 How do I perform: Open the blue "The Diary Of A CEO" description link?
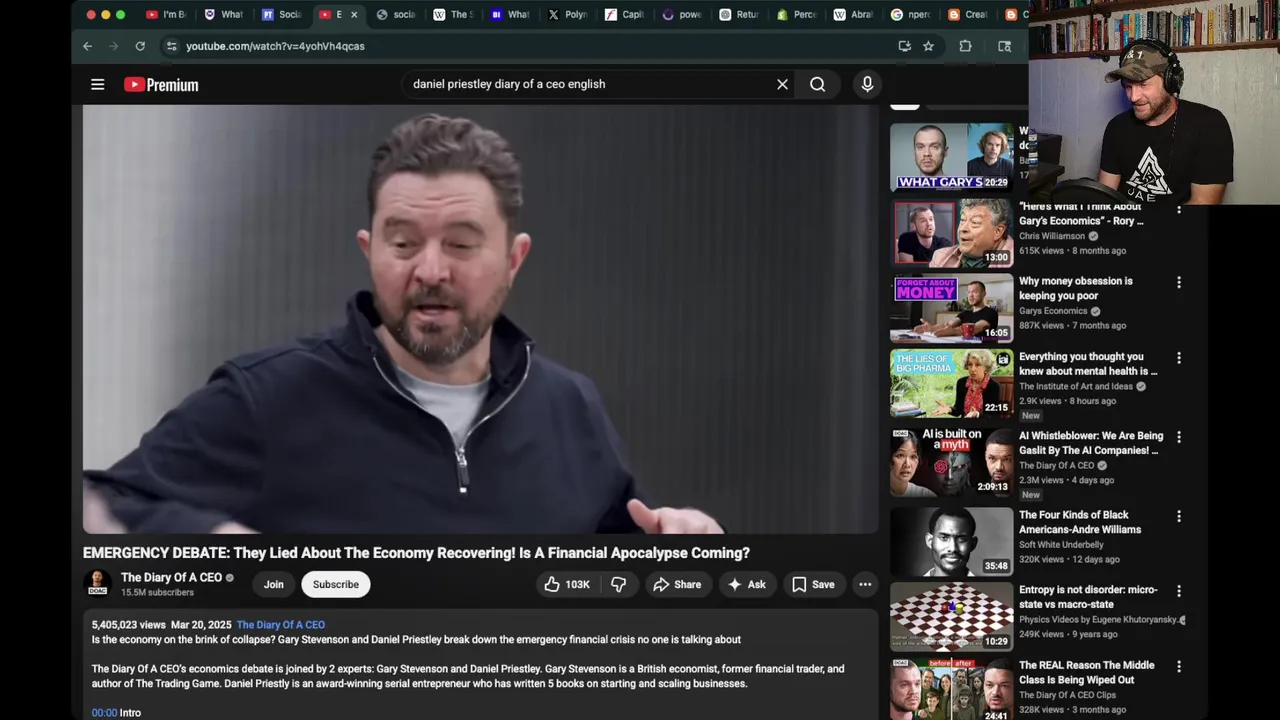pyautogui.click(x=281, y=625)
